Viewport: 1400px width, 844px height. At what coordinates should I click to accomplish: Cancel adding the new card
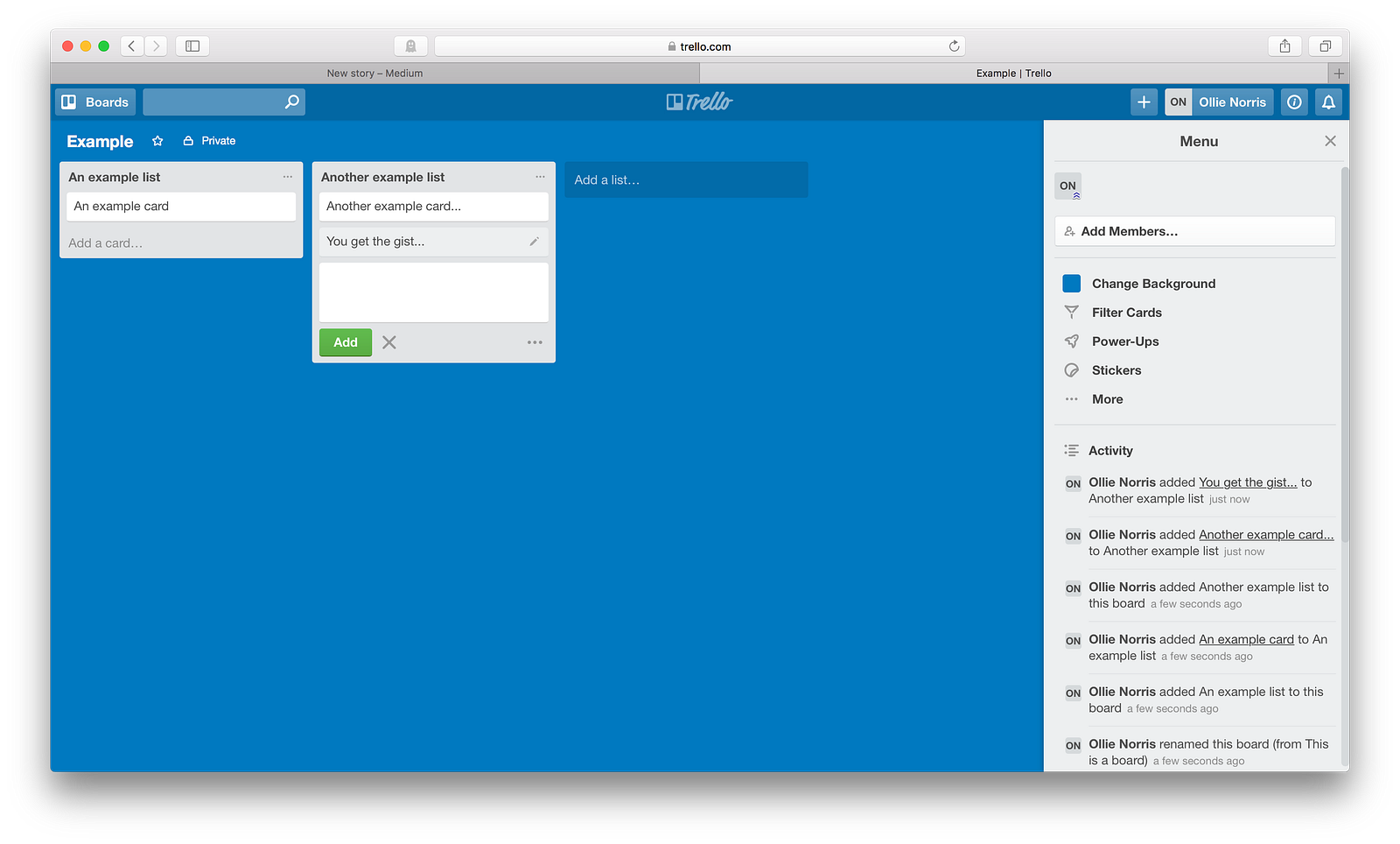tap(389, 342)
